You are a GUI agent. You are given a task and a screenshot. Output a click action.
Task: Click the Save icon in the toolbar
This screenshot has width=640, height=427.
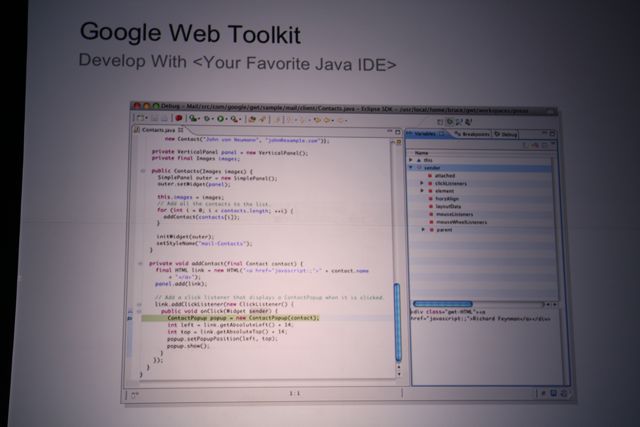155,118
